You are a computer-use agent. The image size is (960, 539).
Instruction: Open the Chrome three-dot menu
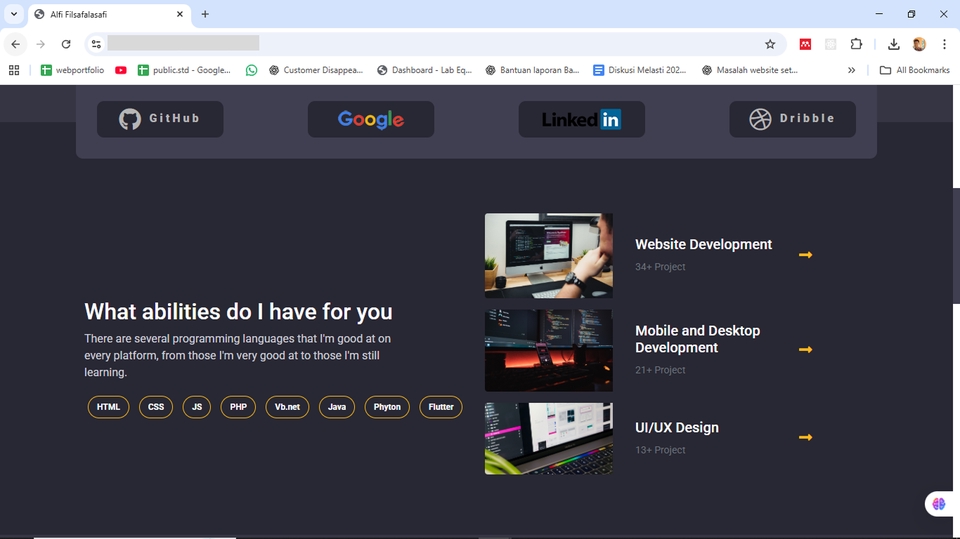(944, 44)
